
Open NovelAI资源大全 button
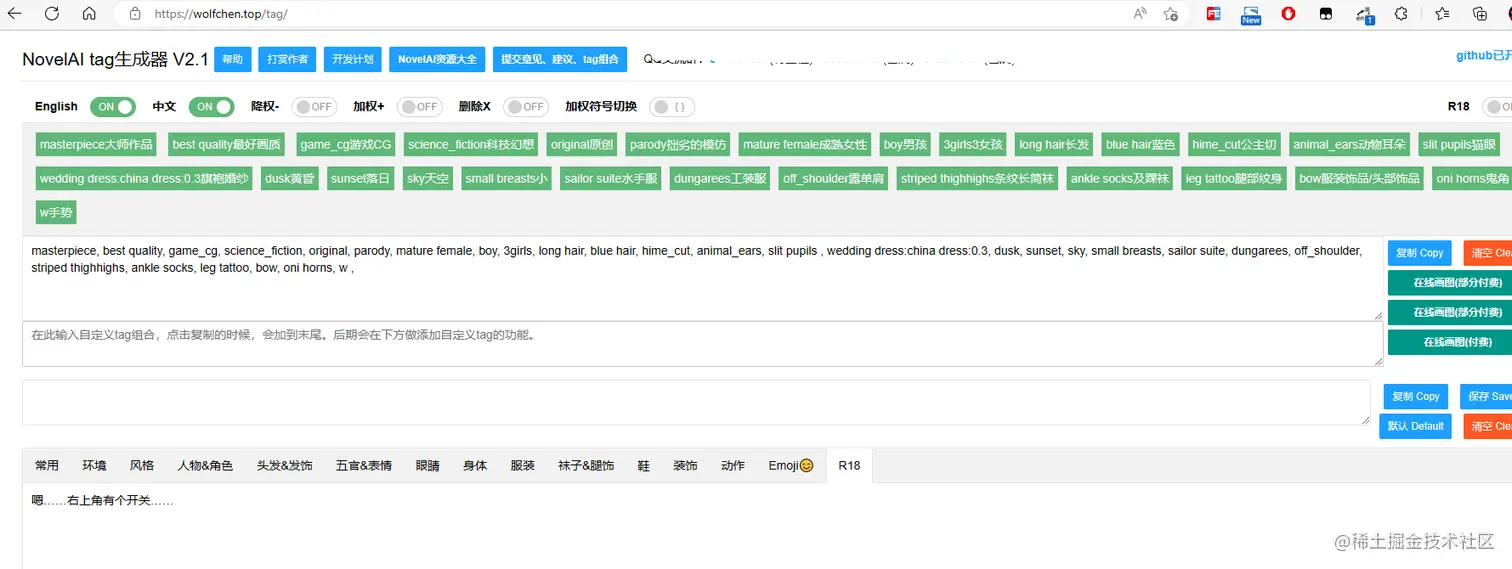pyautogui.click(x=438, y=59)
